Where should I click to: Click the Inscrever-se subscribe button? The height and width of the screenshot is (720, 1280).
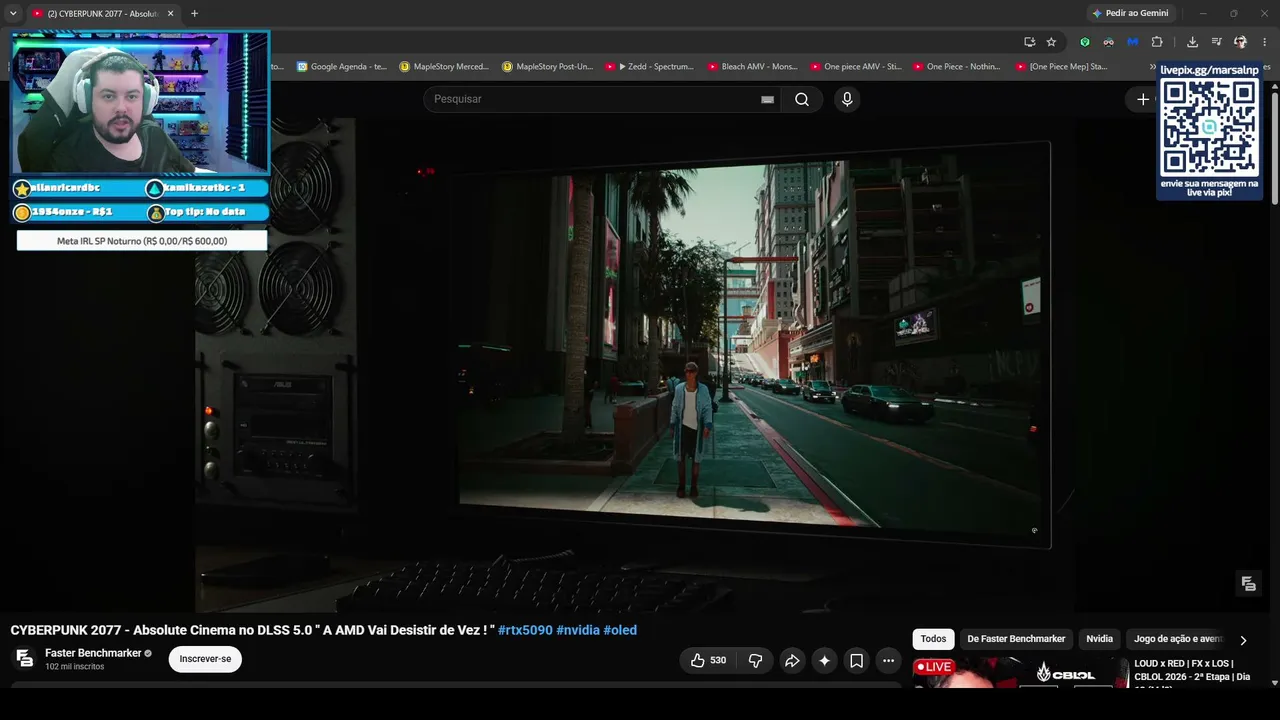pyautogui.click(x=205, y=659)
